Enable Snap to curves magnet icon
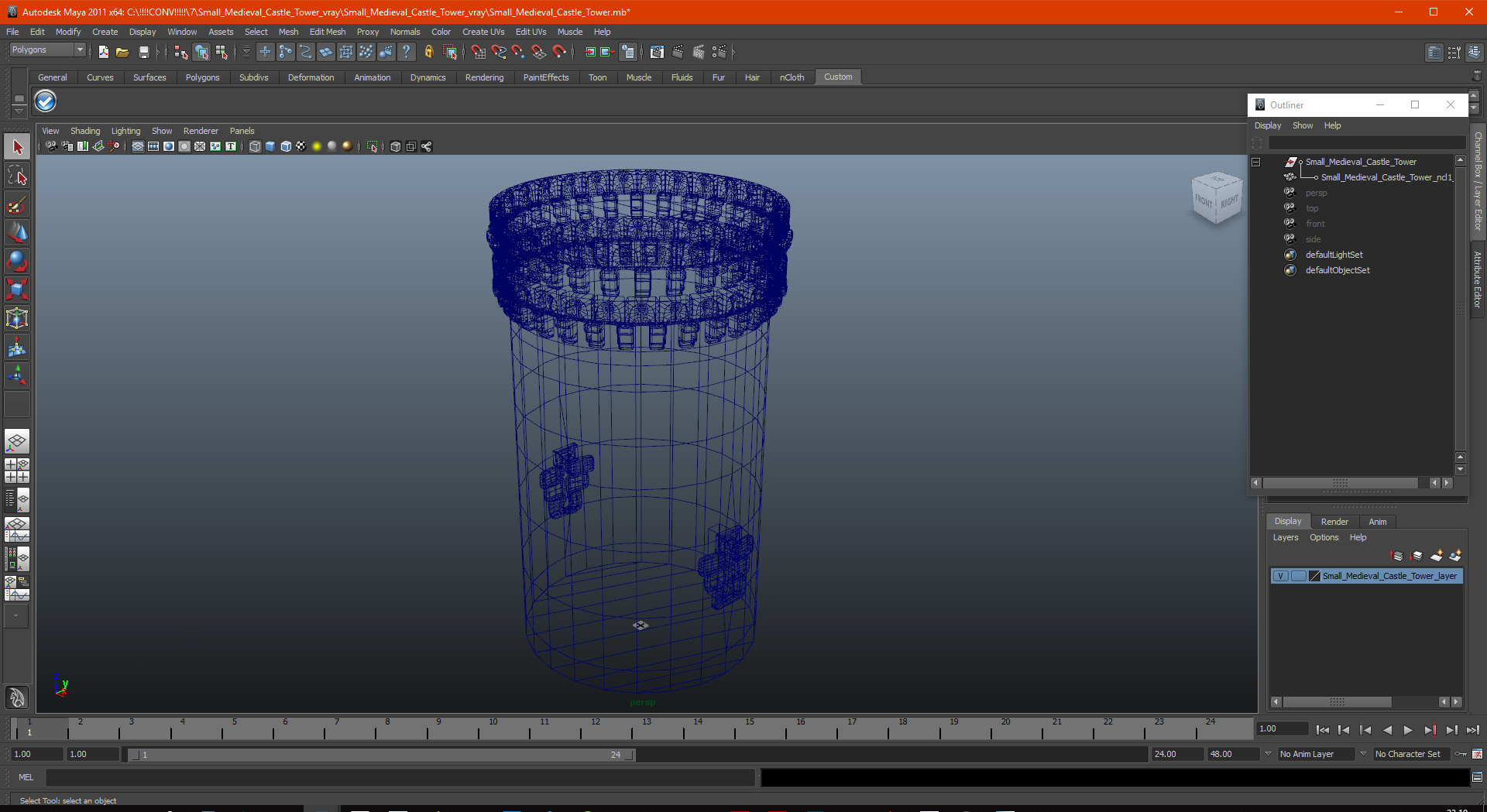This screenshot has height=812, width=1487. tap(499, 52)
